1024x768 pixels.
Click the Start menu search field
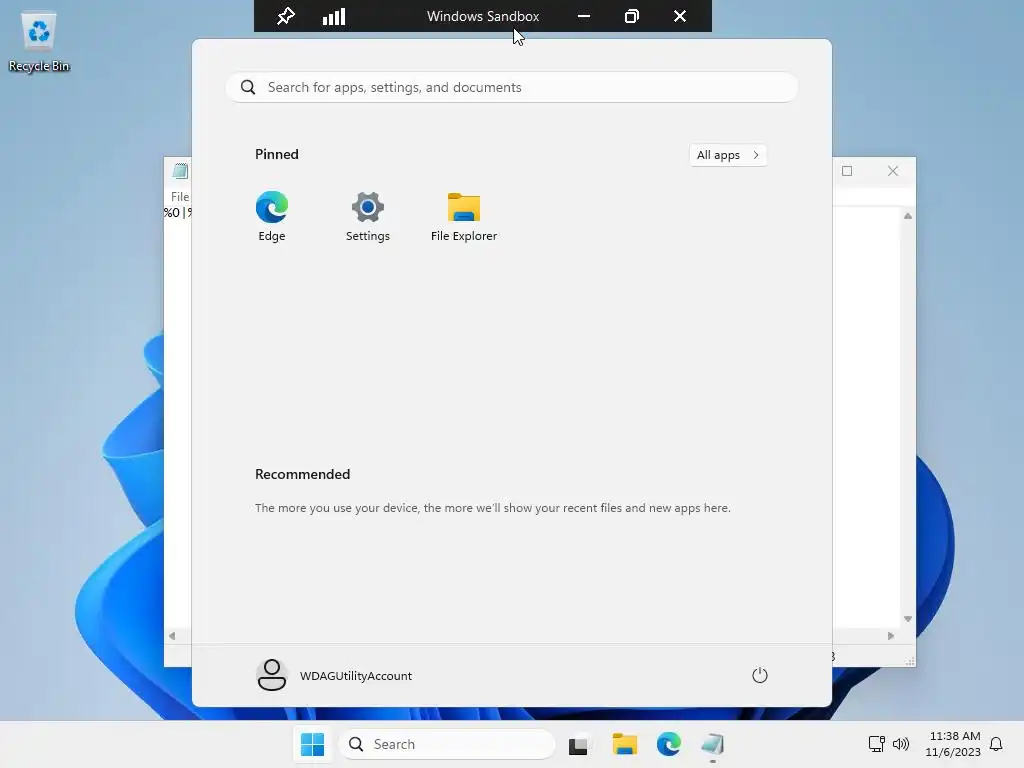point(512,88)
